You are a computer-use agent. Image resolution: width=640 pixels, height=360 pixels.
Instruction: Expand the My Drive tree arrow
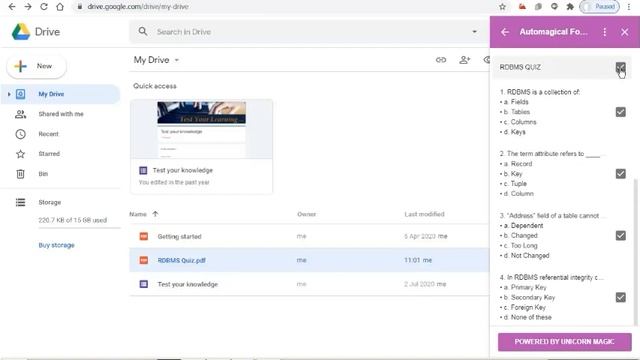9,94
